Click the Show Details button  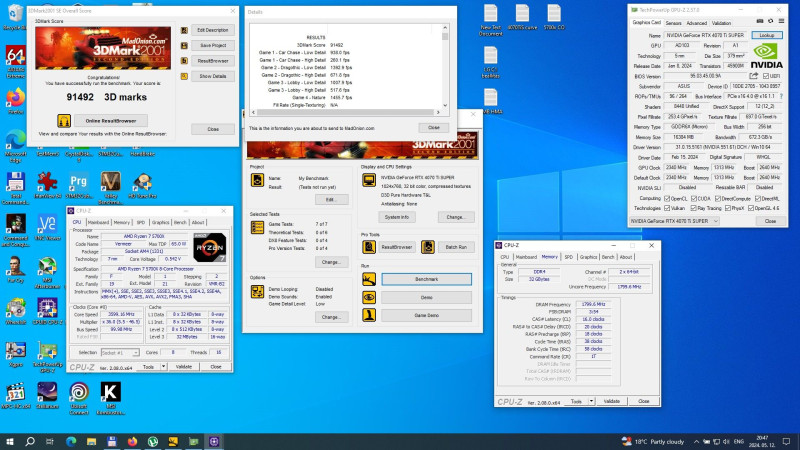pos(213,76)
